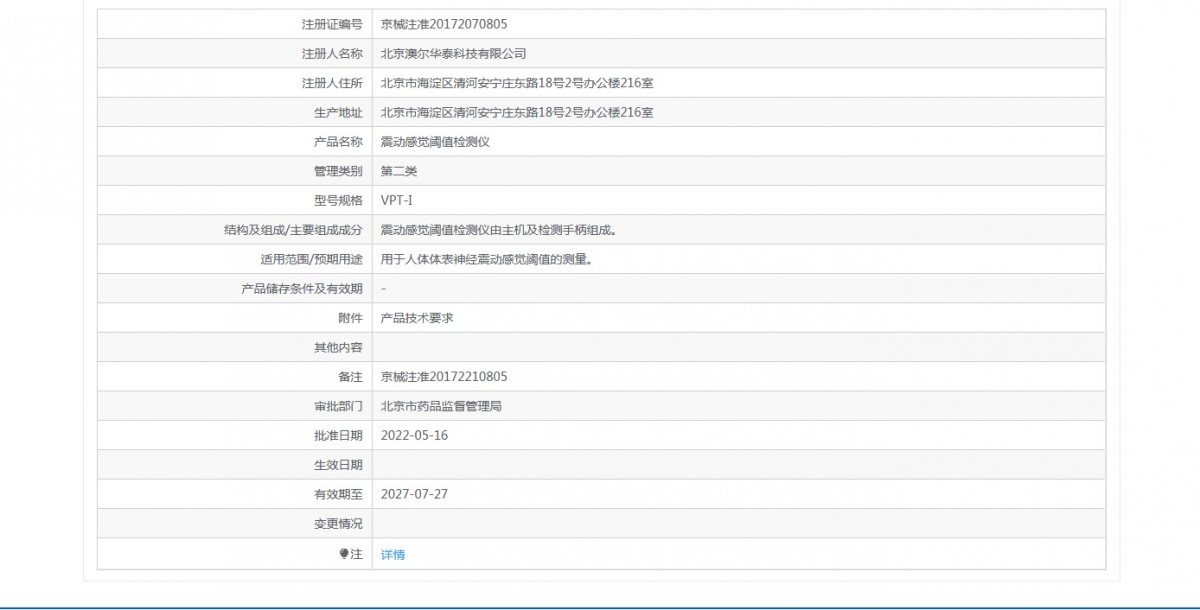Select the remark number 京械注准20172210805
The image size is (1200, 610).
coord(444,377)
